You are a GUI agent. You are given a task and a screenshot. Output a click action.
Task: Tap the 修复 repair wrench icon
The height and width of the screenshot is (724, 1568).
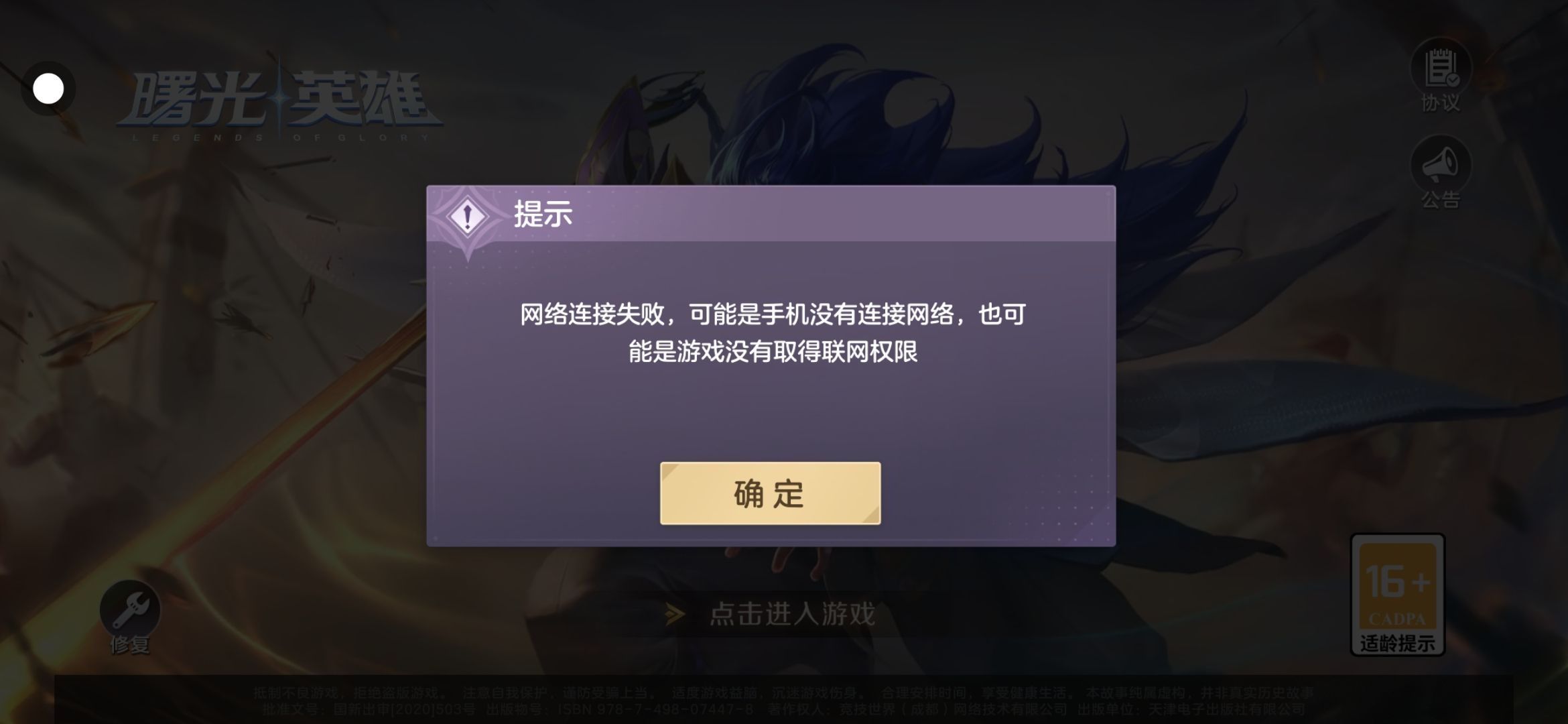coord(130,609)
